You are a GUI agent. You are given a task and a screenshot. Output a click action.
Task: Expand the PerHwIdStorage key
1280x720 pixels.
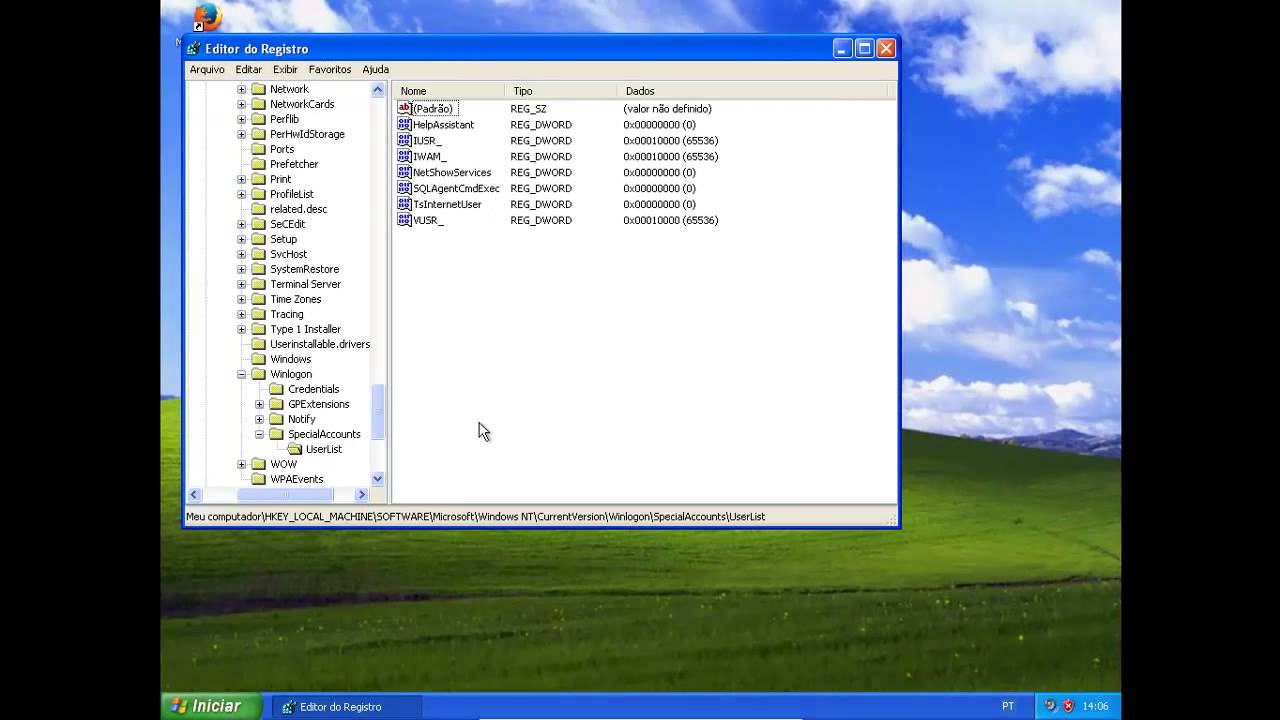(x=241, y=134)
